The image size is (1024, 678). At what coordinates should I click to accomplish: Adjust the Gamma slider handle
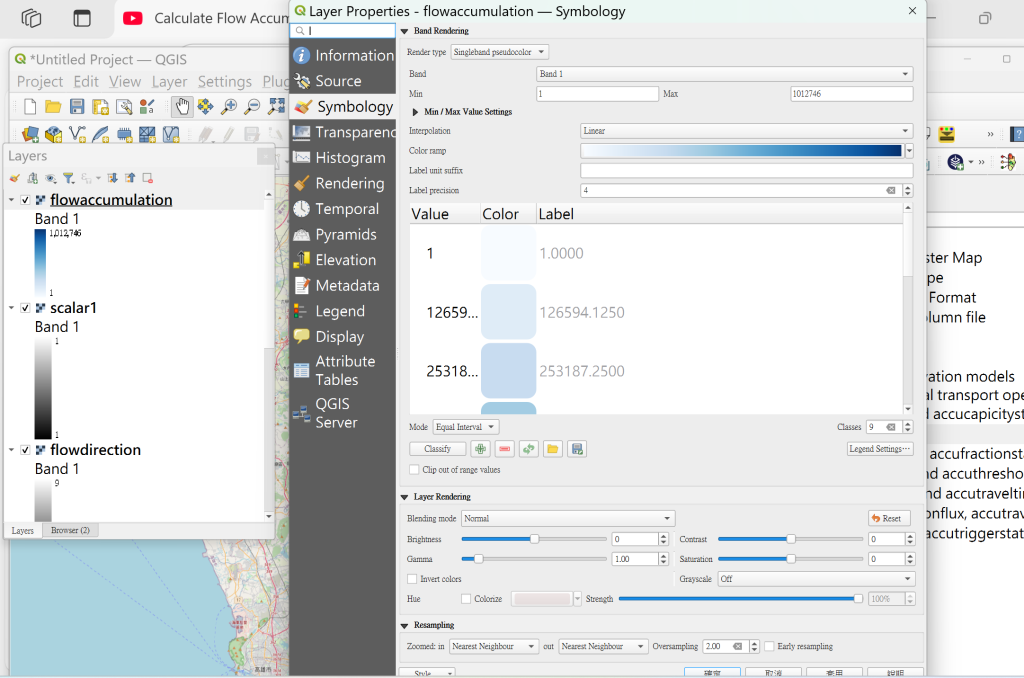pos(478,559)
